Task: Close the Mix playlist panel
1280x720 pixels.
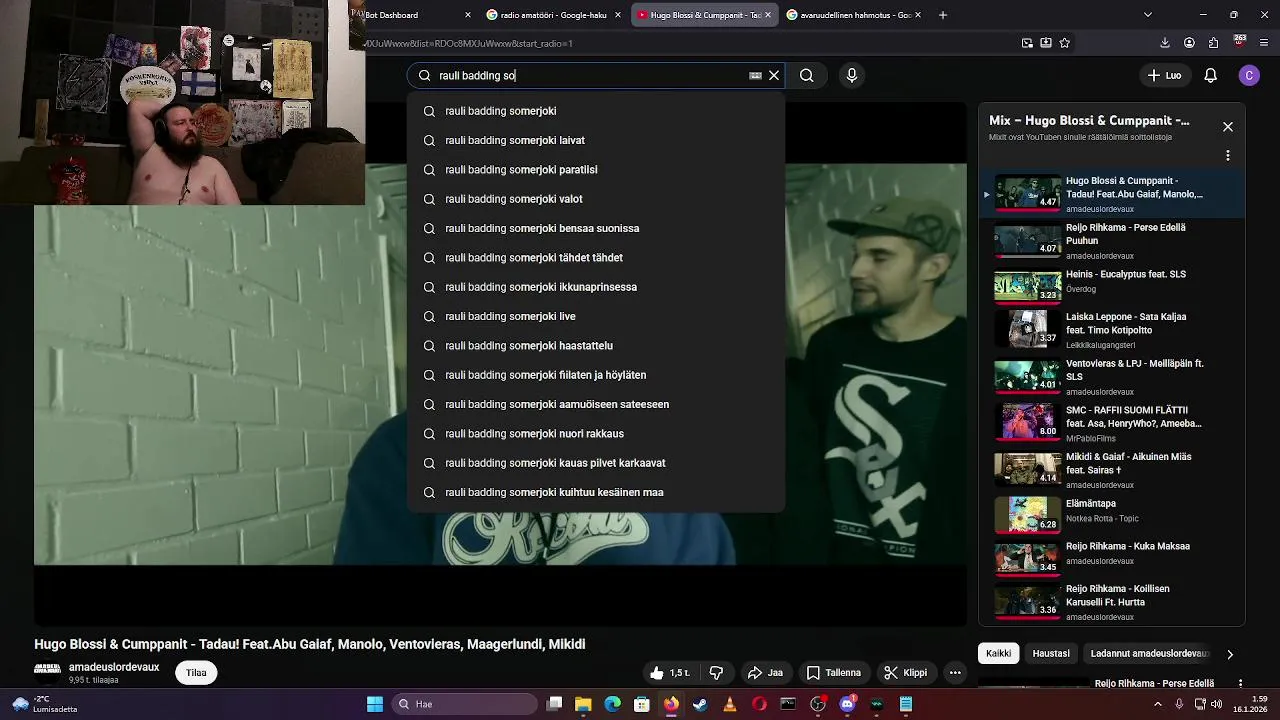Action: pyautogui.click(x=1228, y=127)
